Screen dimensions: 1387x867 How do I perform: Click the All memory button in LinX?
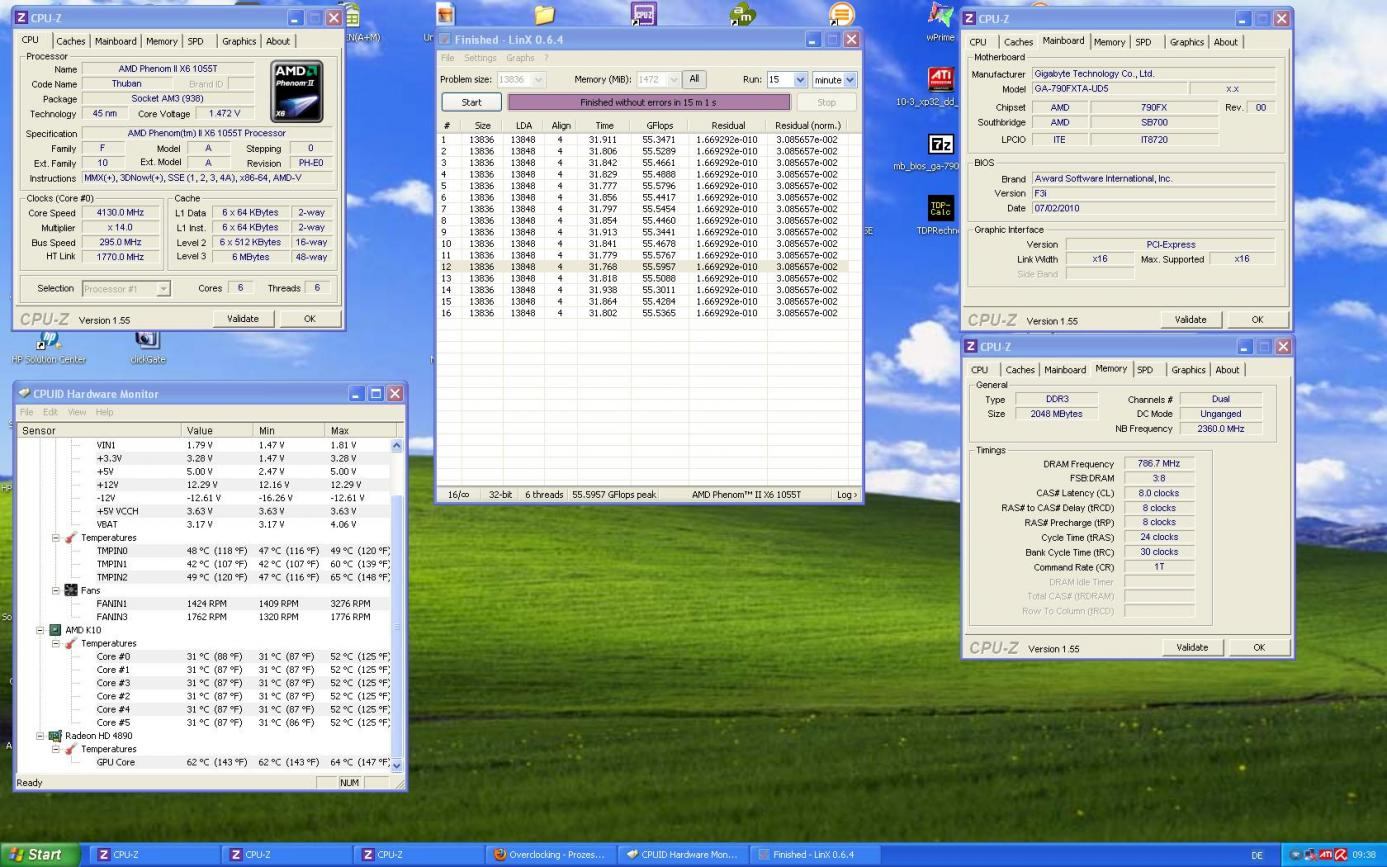point(694,79)
